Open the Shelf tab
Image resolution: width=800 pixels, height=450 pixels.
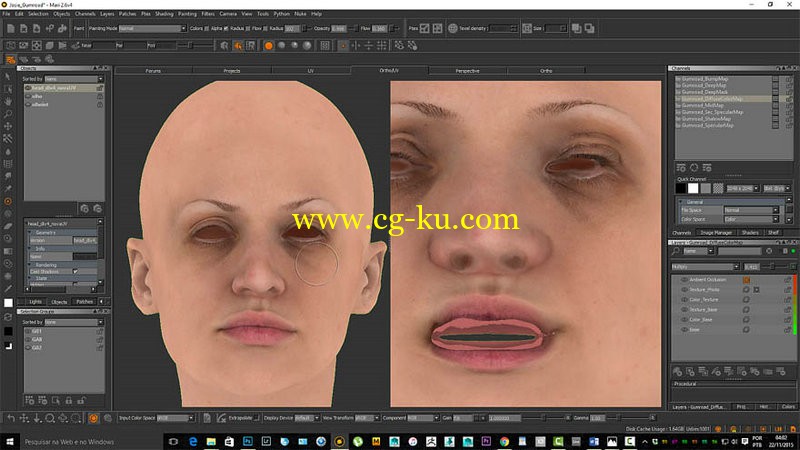click(x=773, y=233)
